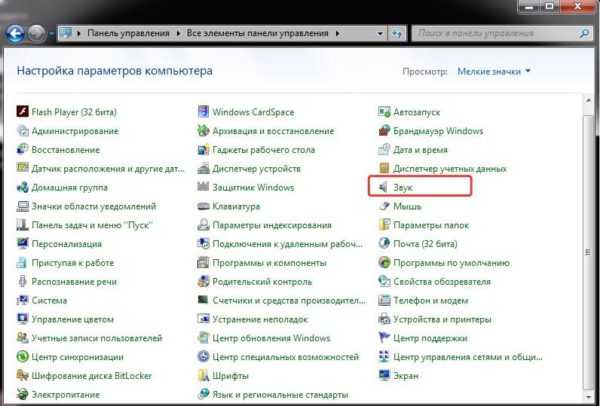This screenshot has height=406, width=600.
Task: Expand arrow after Панель управления breadcrumb
Action: (178, 34)
